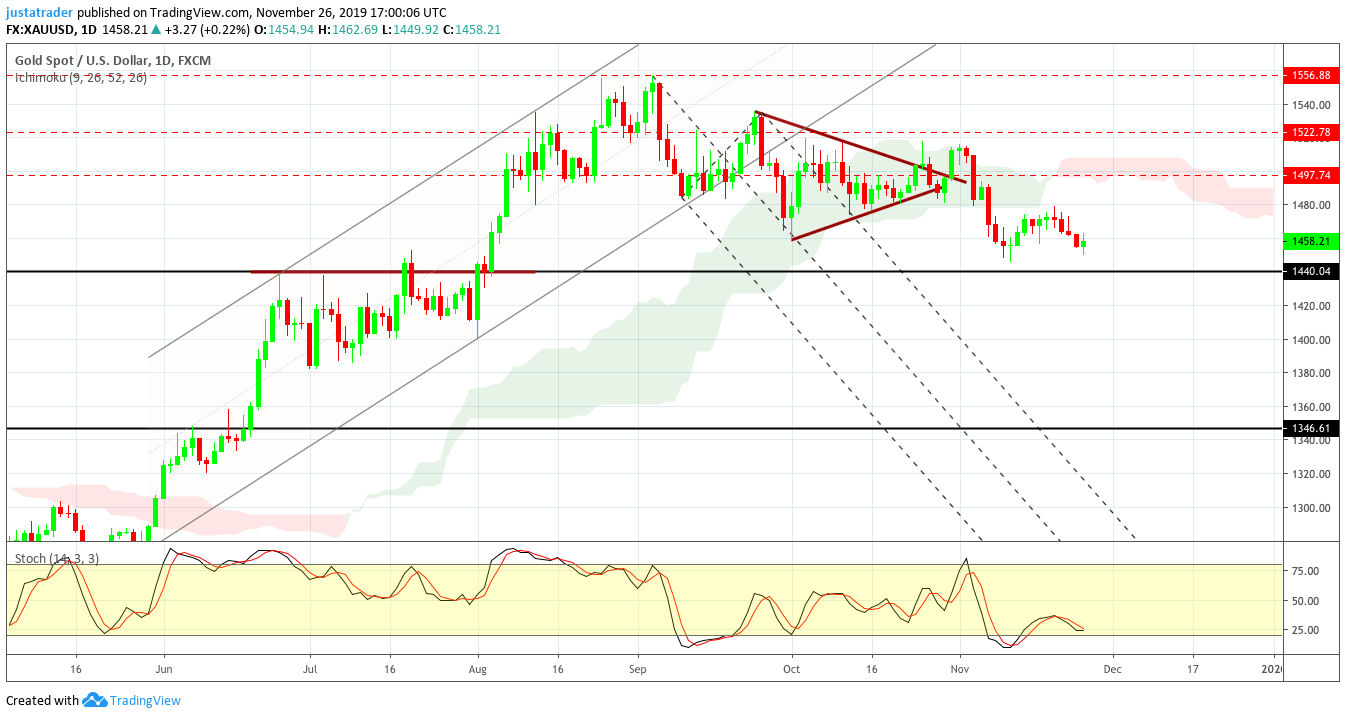The height and width of the screenshot is (718, 1346).
Task: Select the 1497.74 price tag
Action: [1310, 174]
